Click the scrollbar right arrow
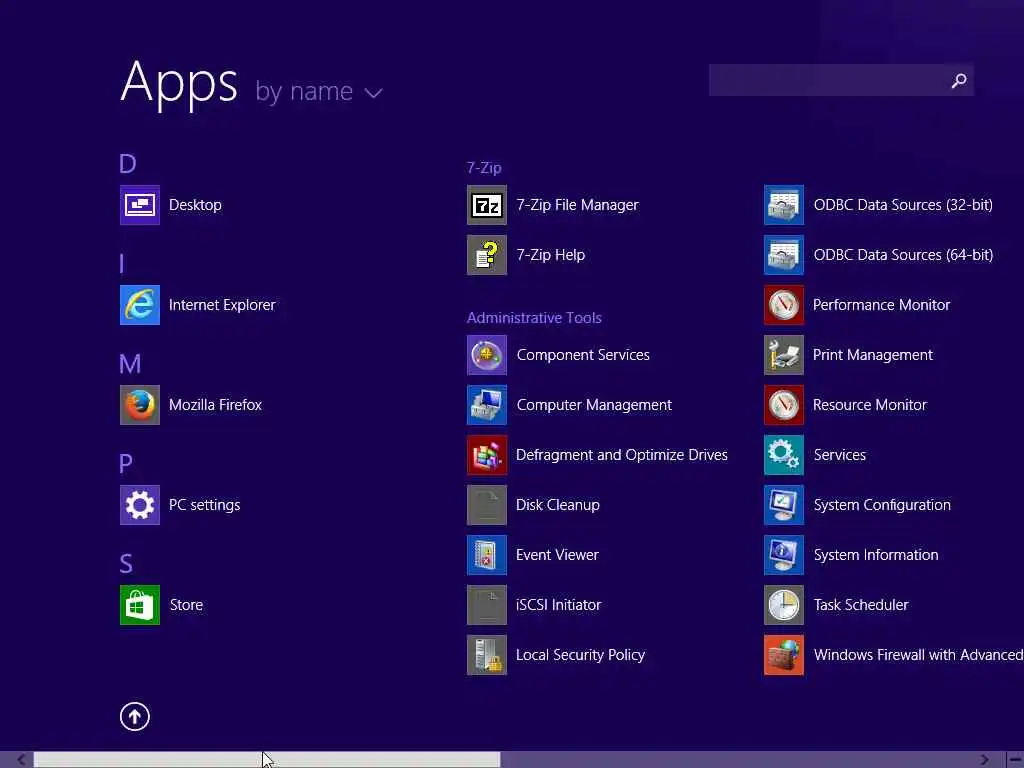Image resolution: width=1024 pixels, height=768 pixels. (x=984, y=760)
